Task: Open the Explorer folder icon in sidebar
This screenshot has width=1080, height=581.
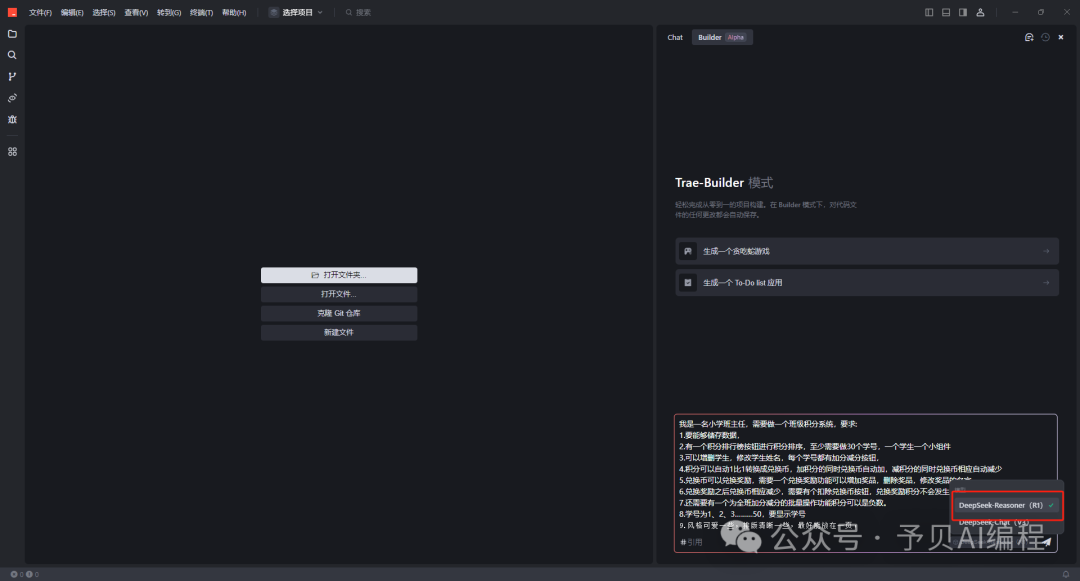Action: (12, 34)
